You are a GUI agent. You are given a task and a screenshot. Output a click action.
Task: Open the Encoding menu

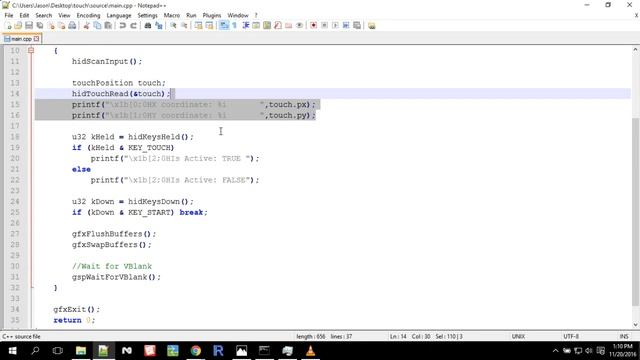tap(88, 15)
